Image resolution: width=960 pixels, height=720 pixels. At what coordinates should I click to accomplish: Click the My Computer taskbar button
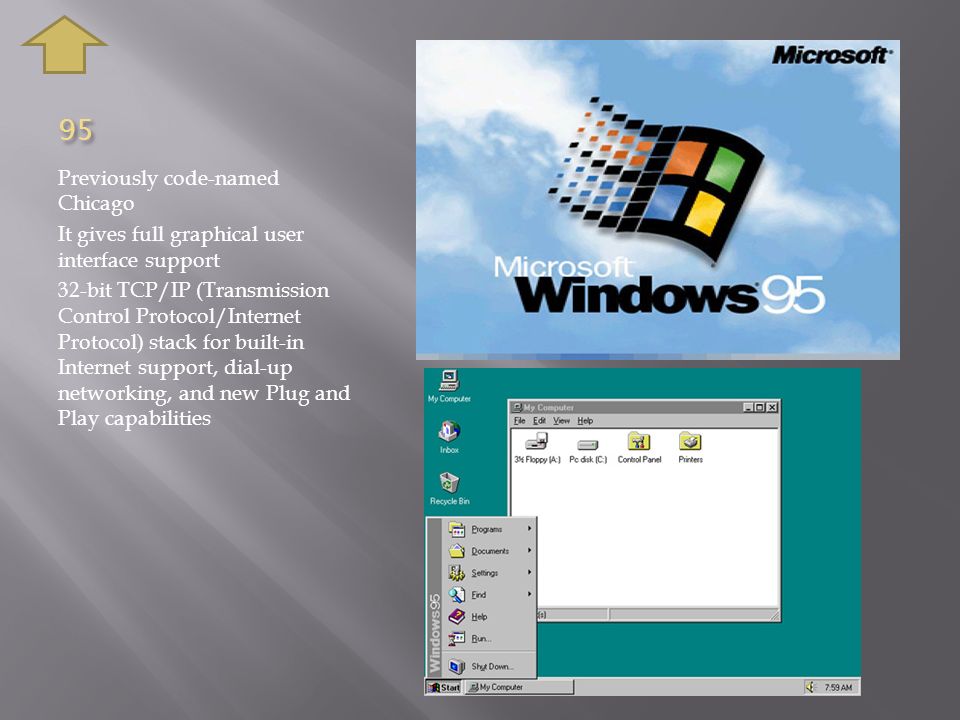[x=520, y=687]
